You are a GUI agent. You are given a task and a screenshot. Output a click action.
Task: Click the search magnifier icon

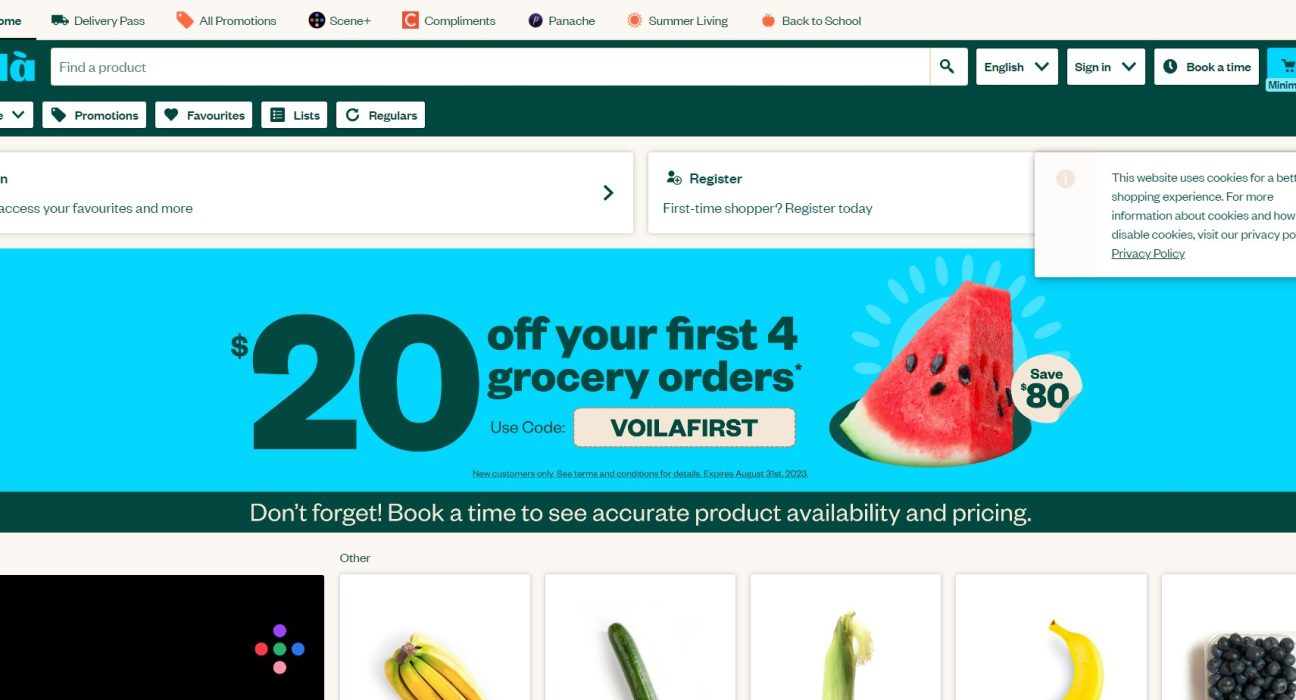point(948,67)
